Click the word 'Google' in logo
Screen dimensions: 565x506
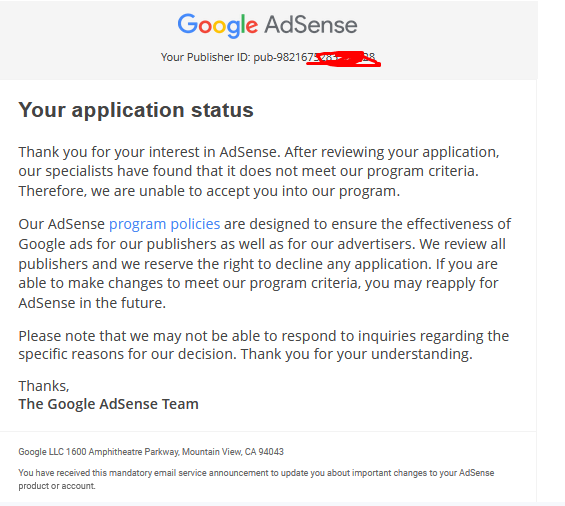tap(218, 25)
